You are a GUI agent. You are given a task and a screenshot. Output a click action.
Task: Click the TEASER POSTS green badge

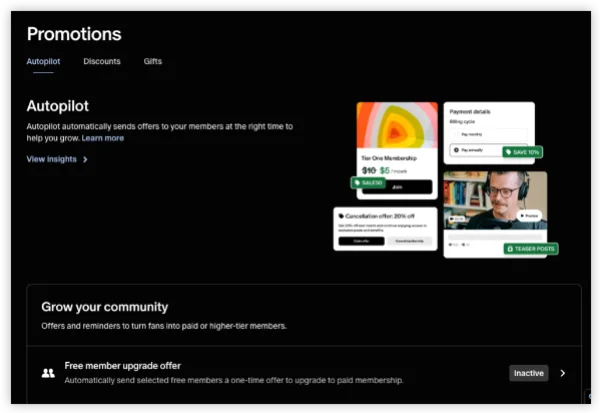[x=531, y=249]
